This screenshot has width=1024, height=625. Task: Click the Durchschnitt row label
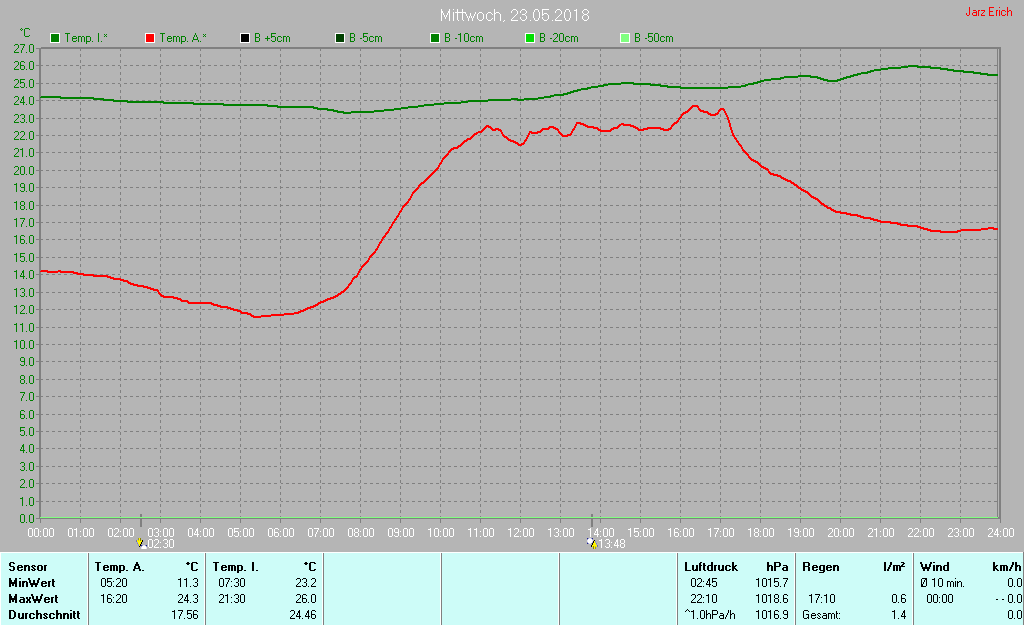pyautogui.click(x=44, y=615)
